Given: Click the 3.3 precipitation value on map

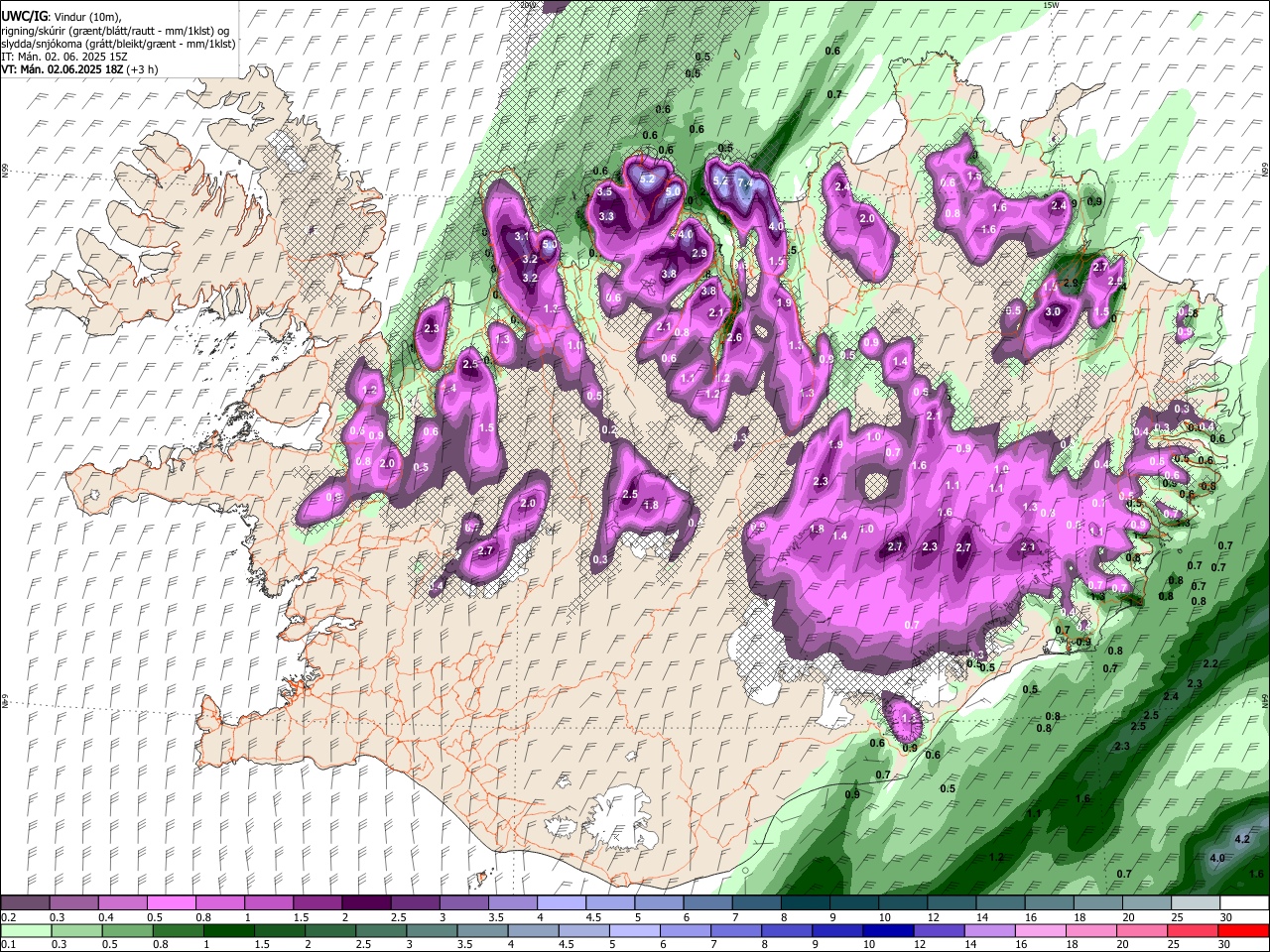Looking at the screenshot, I should [x=607, y=215].
